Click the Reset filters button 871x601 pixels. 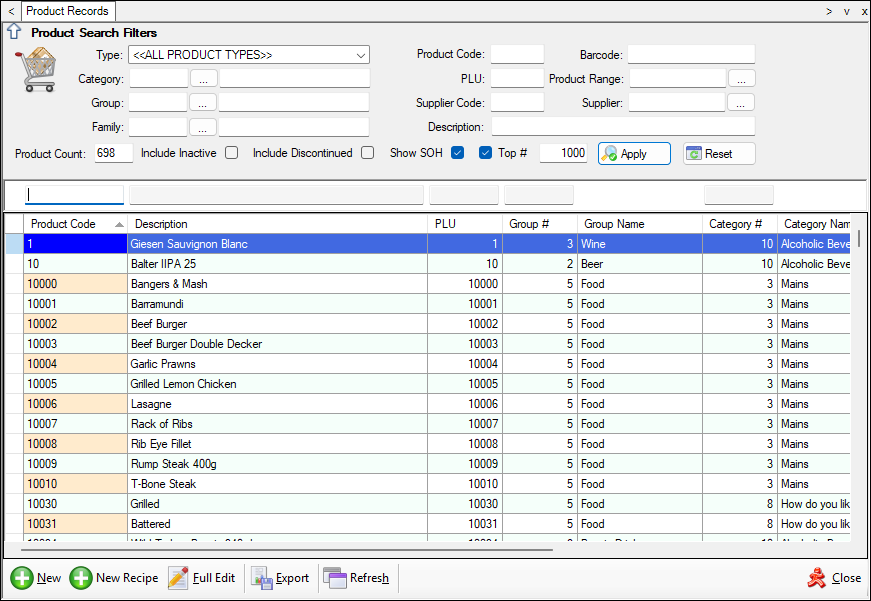pos(719,154)
